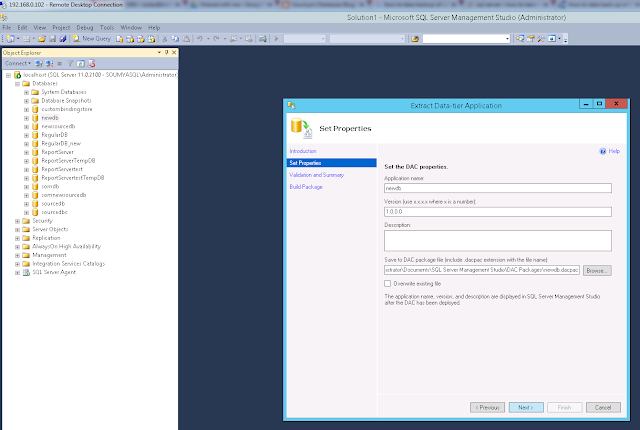
Task: Click the Application name field
Action: pos(498,188)
